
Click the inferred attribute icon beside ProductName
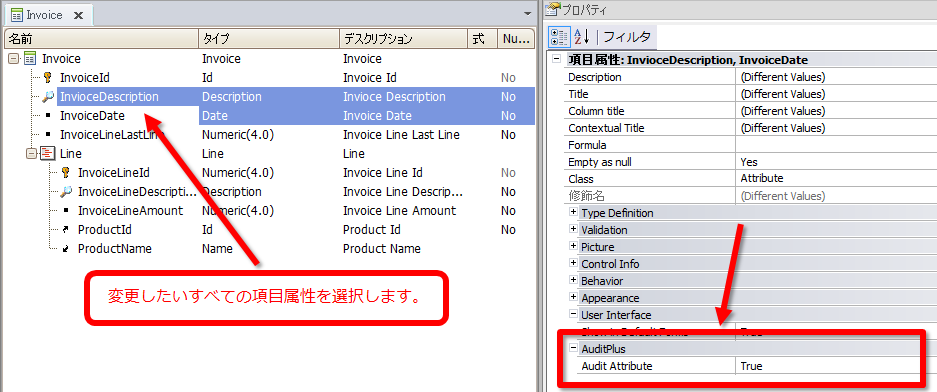66,249
